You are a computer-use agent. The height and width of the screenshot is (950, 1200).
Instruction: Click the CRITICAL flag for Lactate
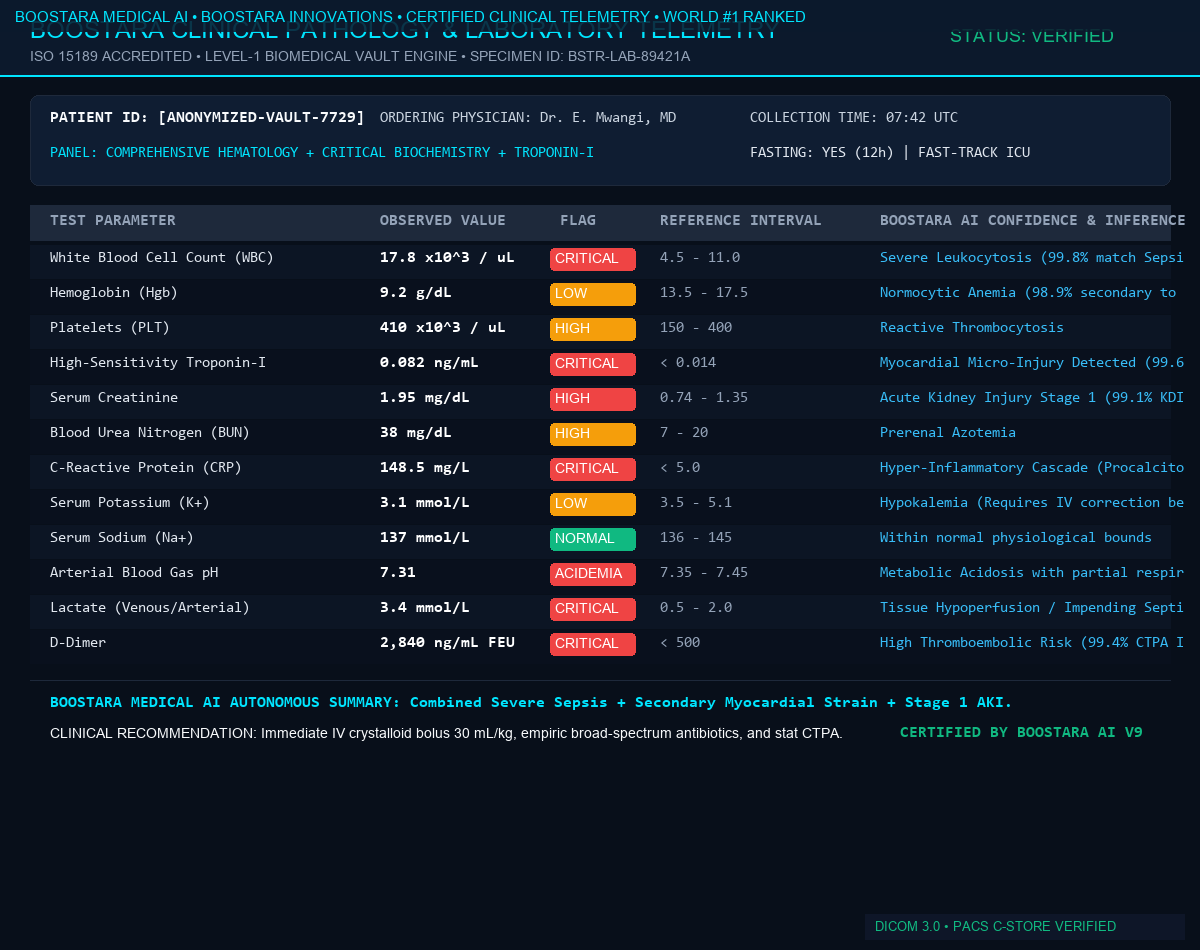click(x=593, y=609)
